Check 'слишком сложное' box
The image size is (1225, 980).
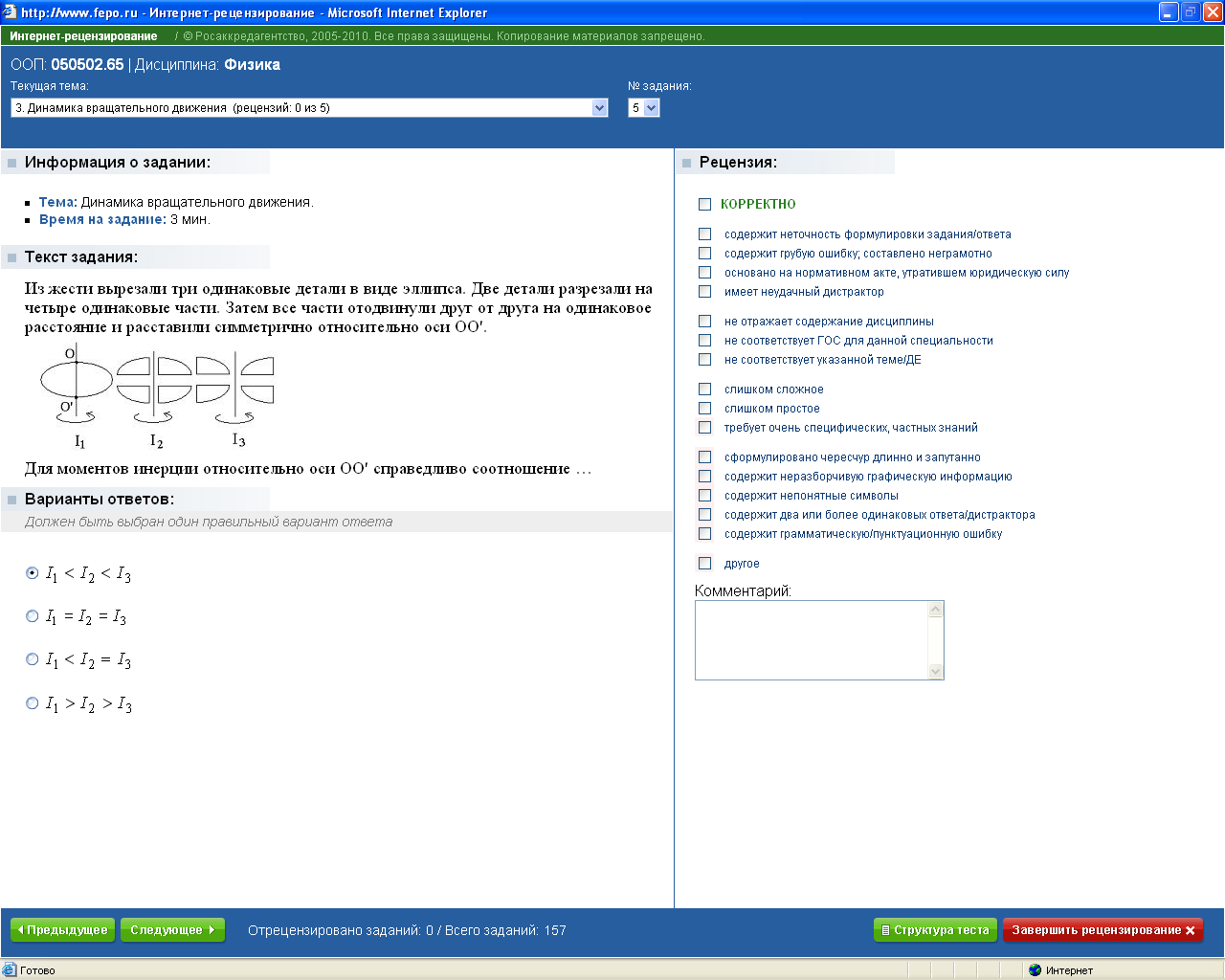coord(705,389)
